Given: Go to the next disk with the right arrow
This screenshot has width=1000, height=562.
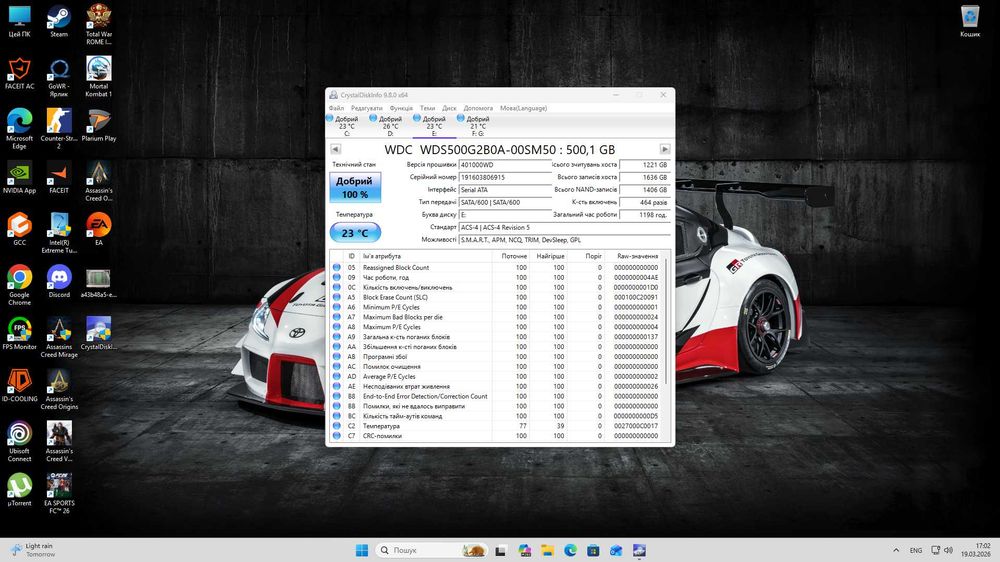Looking at the screenshot, I should pyautogui.click(x=665, y=149).
